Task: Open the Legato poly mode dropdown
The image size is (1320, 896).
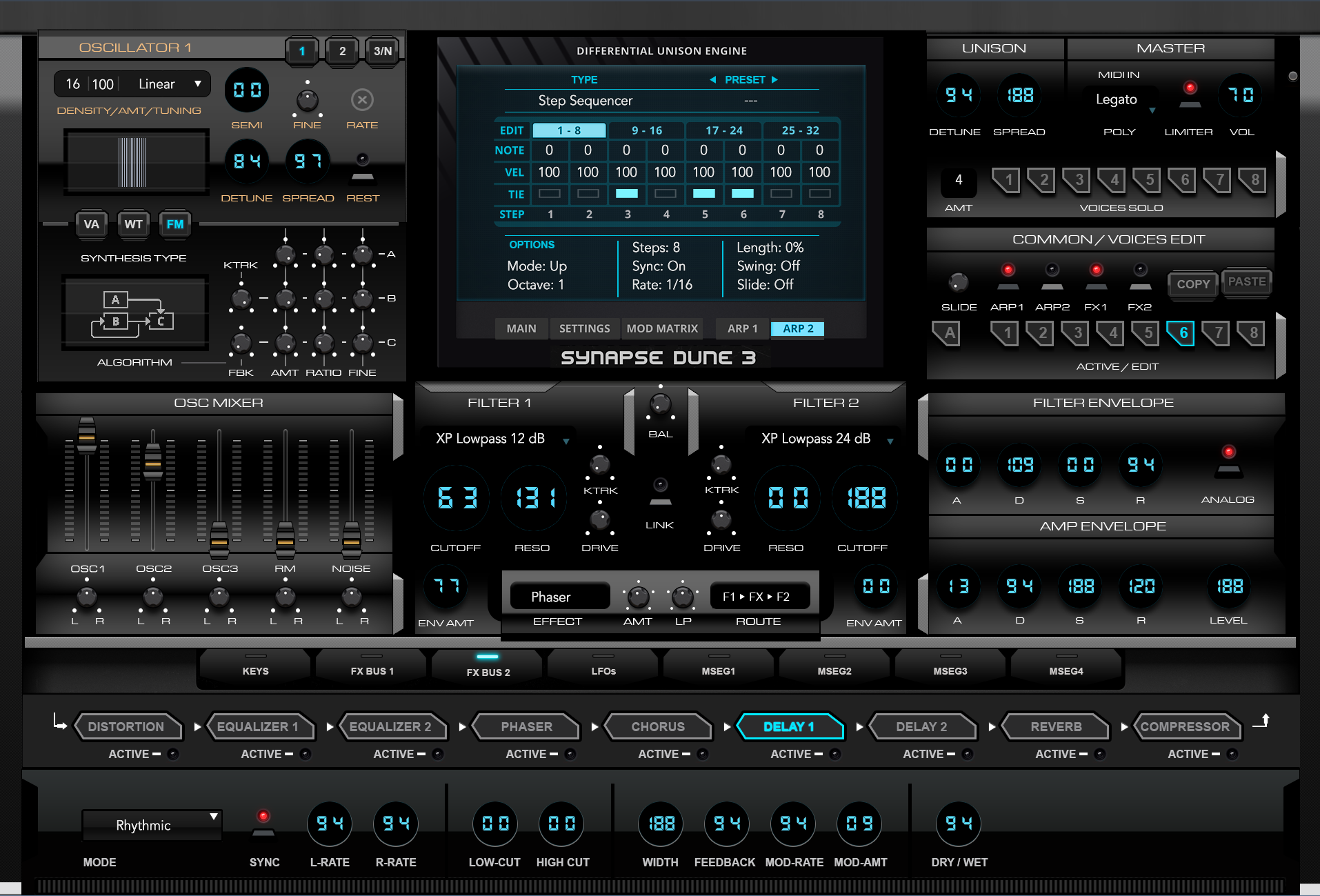Action: [1119, 100]
